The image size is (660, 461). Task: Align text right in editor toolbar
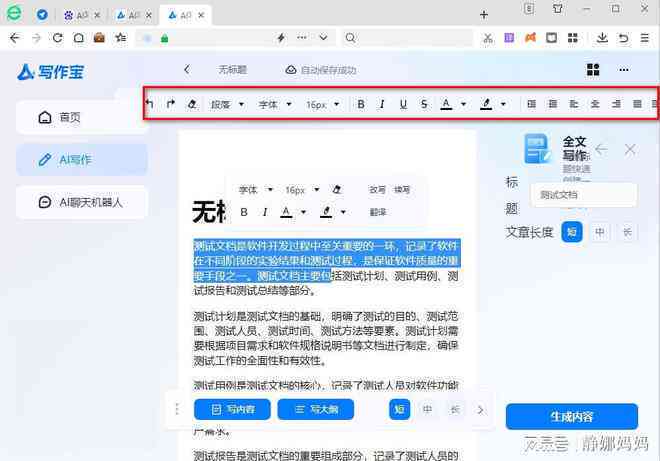616,104
